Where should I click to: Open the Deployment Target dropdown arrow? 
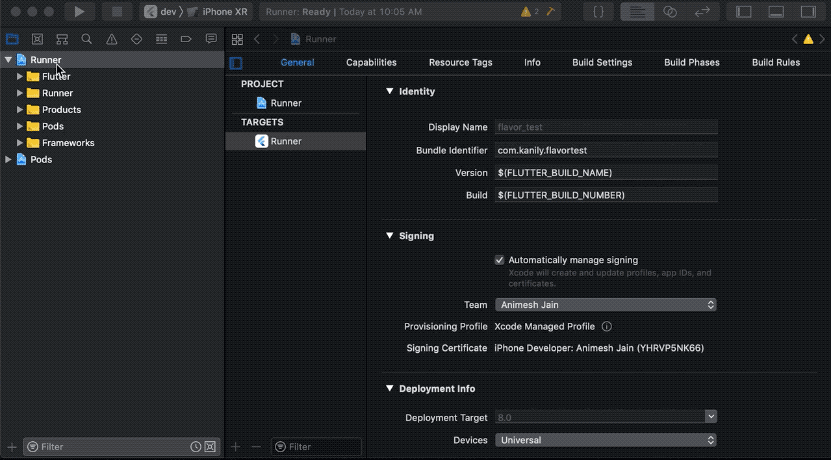coord(711,417)
